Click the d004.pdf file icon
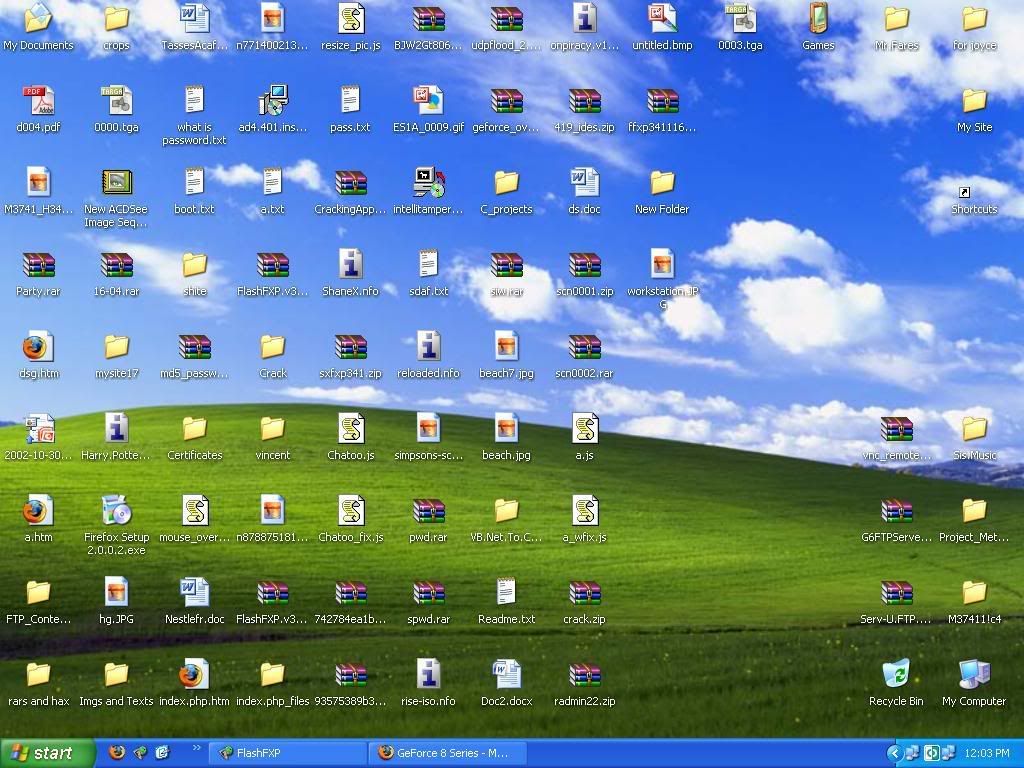This screenshot has height=768, width=1024. tap(39, 101)
